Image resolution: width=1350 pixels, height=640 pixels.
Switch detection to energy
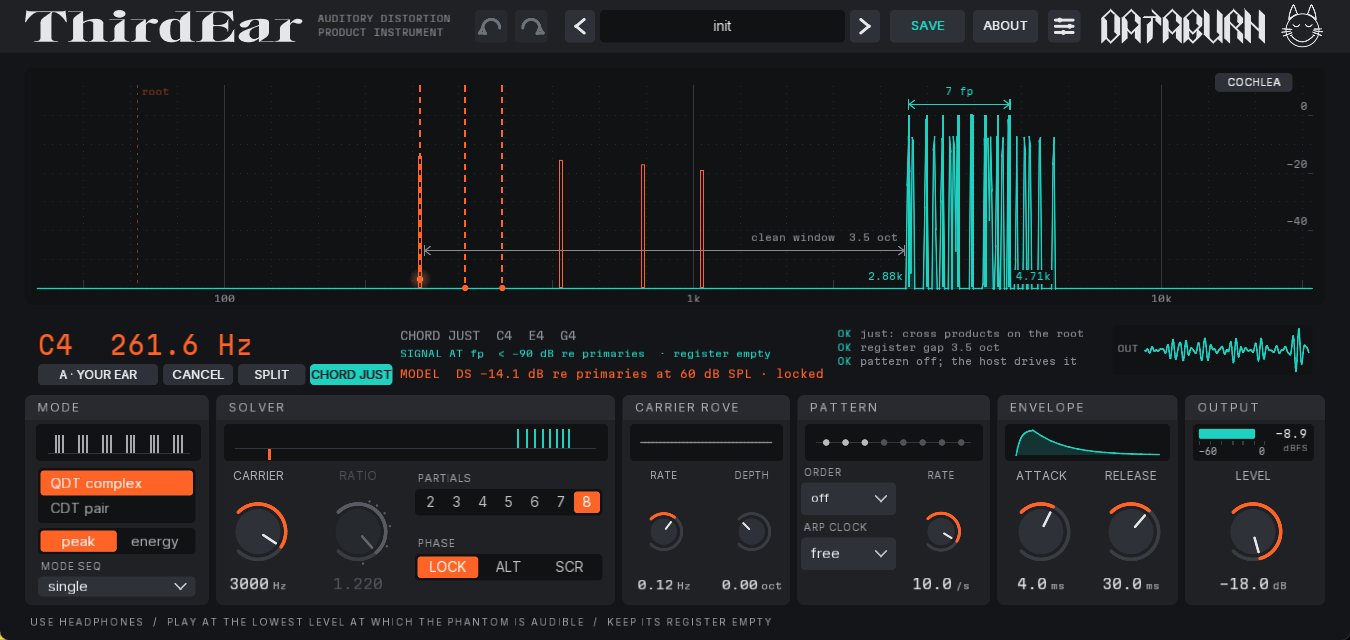coord(155,542)
